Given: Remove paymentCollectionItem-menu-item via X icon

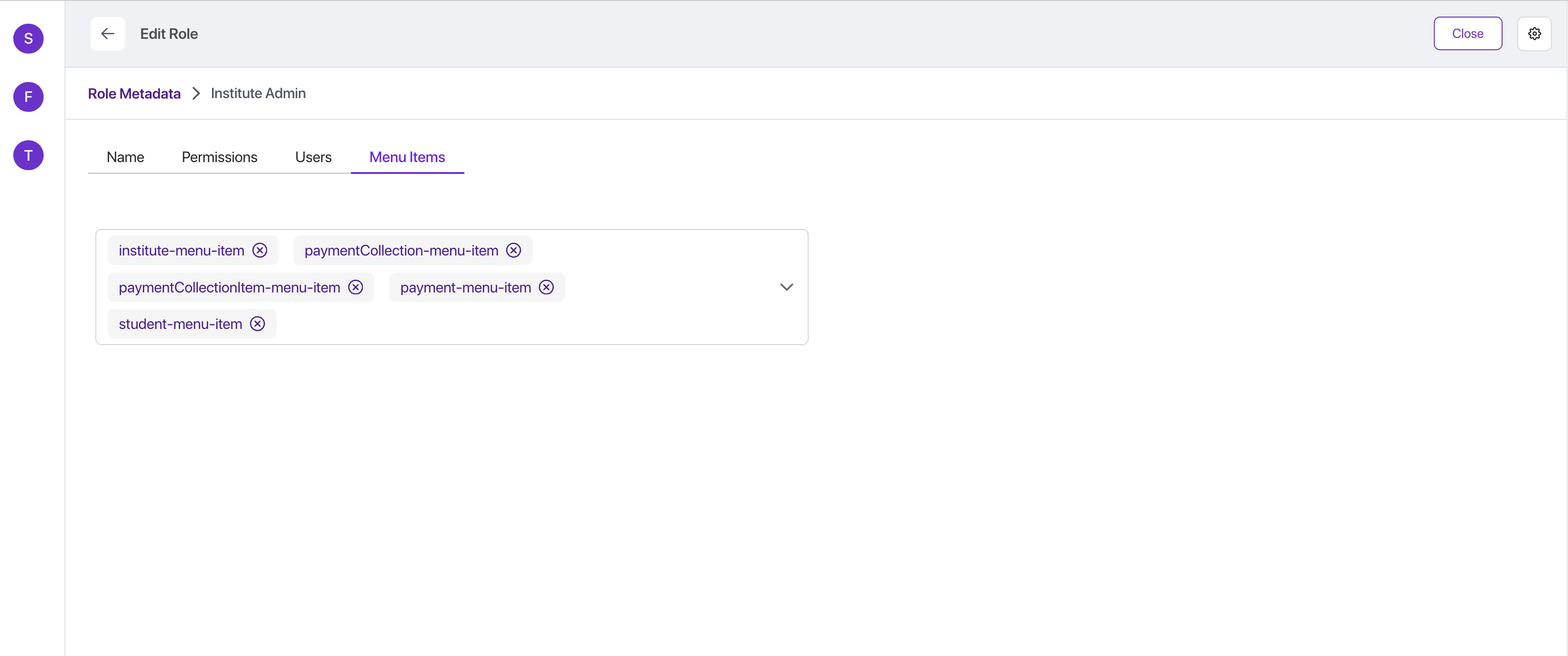Looking at the screenshot, I should (x=355, y=287).
